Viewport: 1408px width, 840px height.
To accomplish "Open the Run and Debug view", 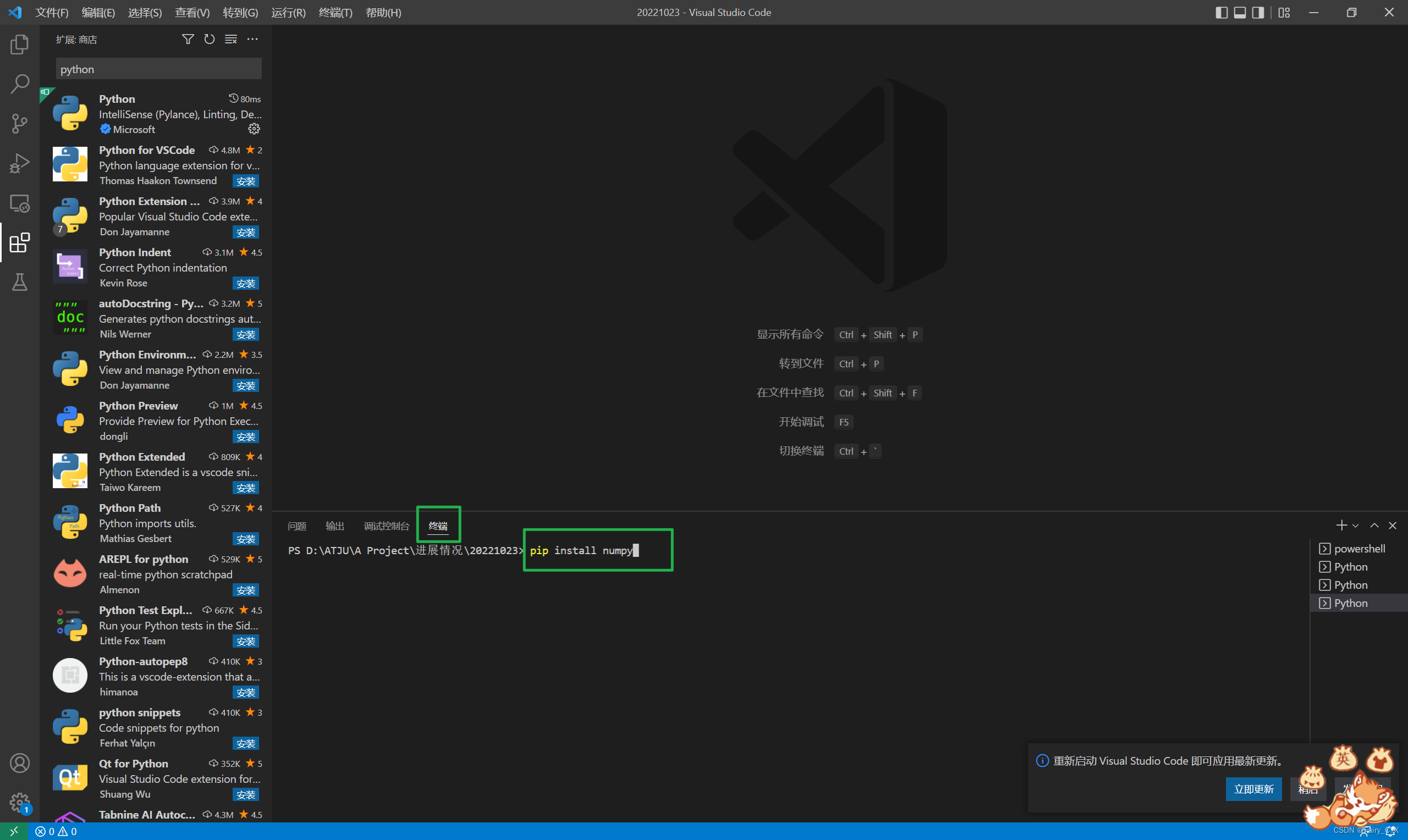I will 19,163.
